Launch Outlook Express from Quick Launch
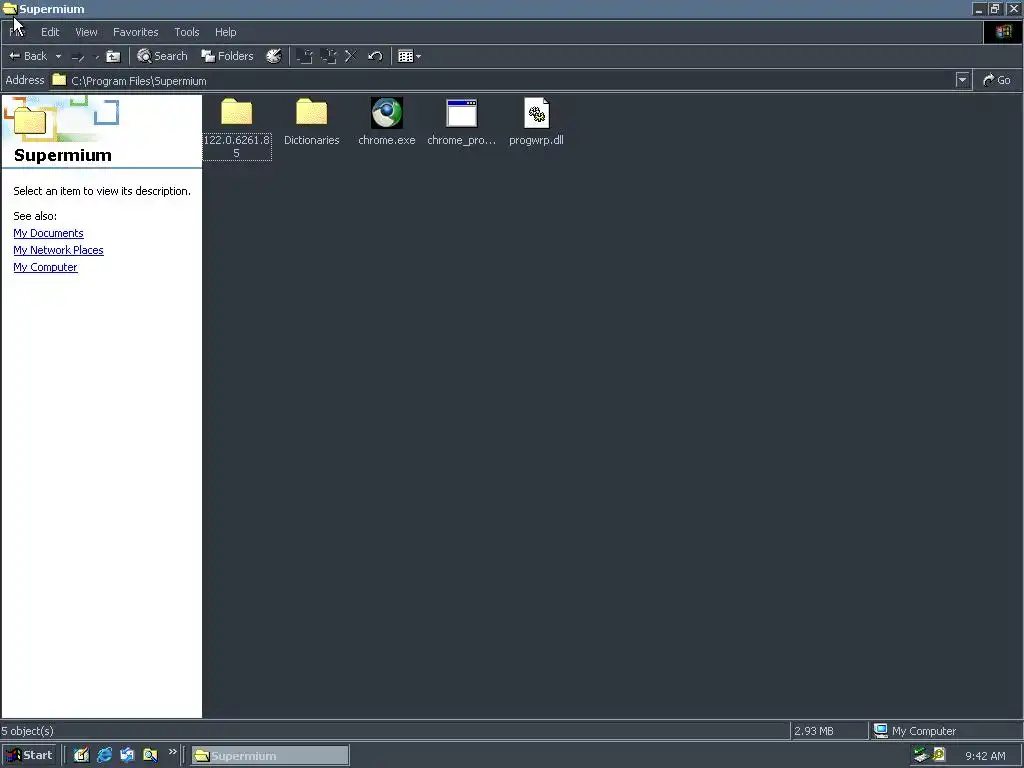 point(127,755)
